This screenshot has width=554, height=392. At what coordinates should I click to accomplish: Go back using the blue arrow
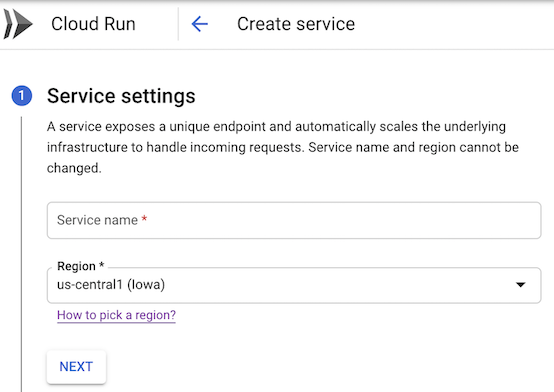tap(200, 24)
